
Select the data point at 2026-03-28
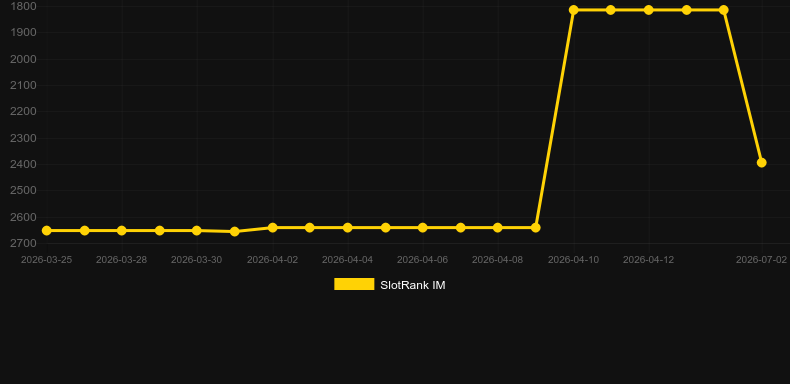point(121,230)
